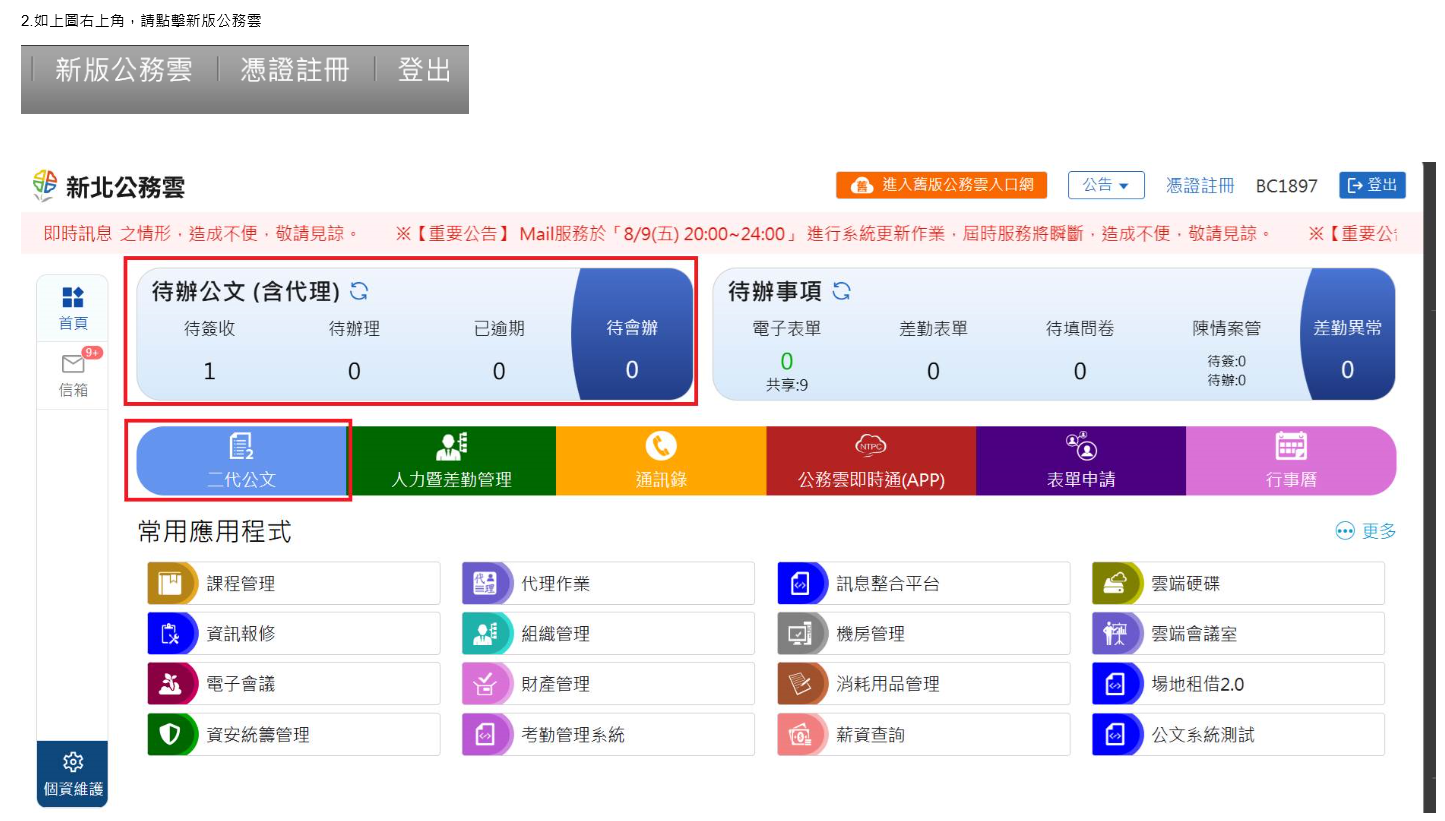Click the 課程管理 app icon
The image size is (1445, 821).
(x=170, y=584)
